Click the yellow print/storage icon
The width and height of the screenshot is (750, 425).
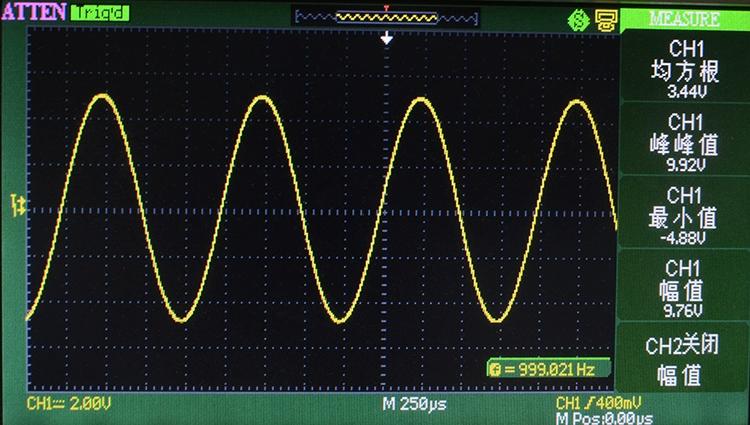[x=605, y=18]
